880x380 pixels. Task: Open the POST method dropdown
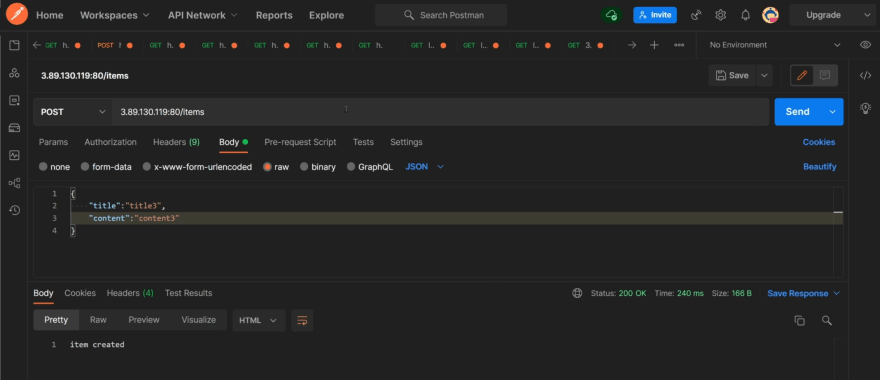click(x=73, y=112)
